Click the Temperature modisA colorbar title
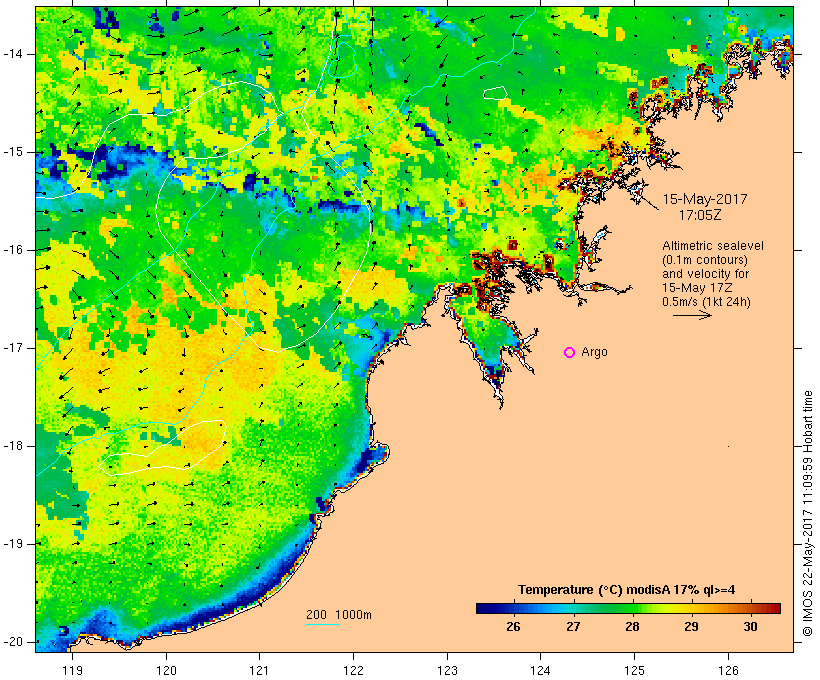820x680 pixels. pos(627,590)
